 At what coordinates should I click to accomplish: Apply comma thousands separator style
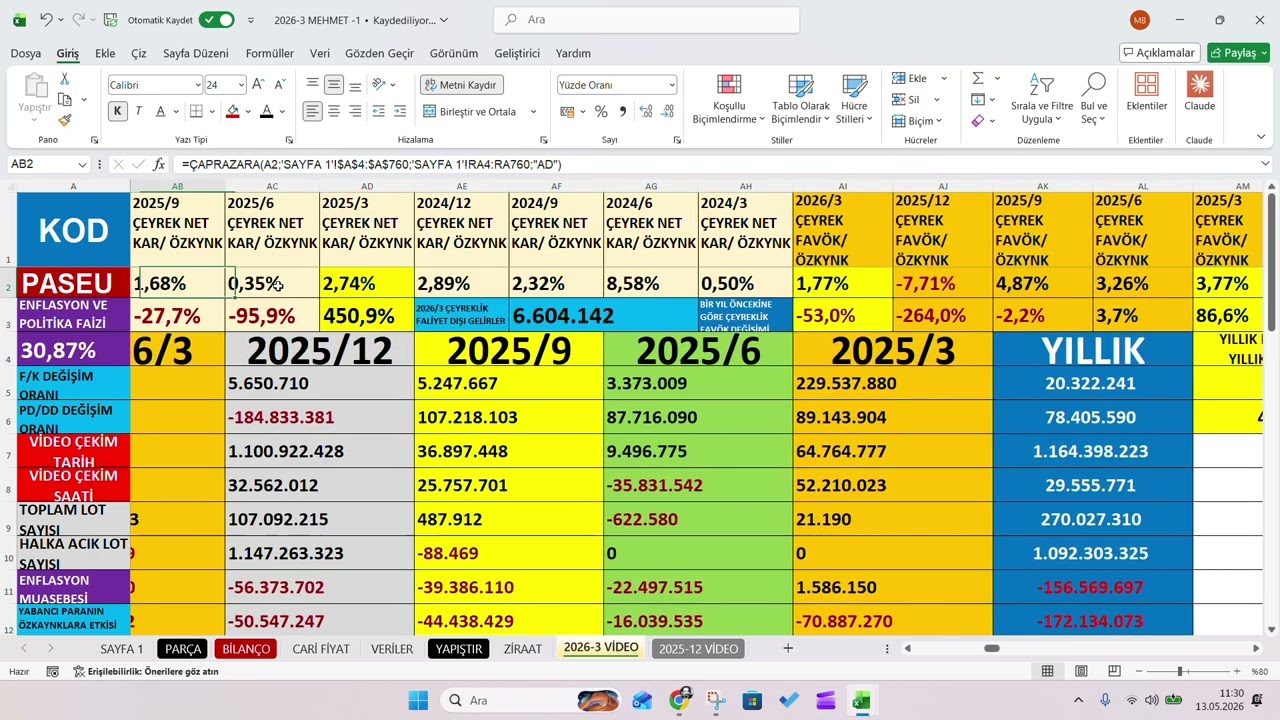click(622, 111)
